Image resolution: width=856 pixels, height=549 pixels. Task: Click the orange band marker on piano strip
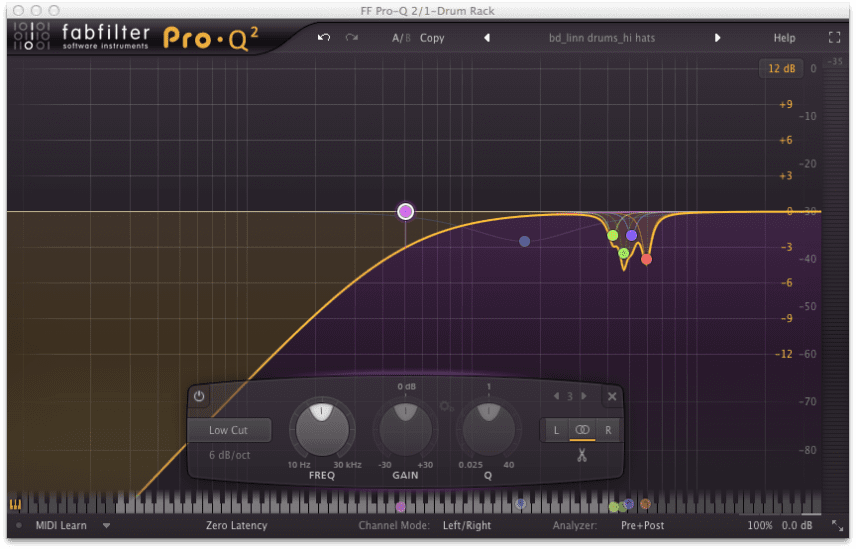tap(645, 504)
